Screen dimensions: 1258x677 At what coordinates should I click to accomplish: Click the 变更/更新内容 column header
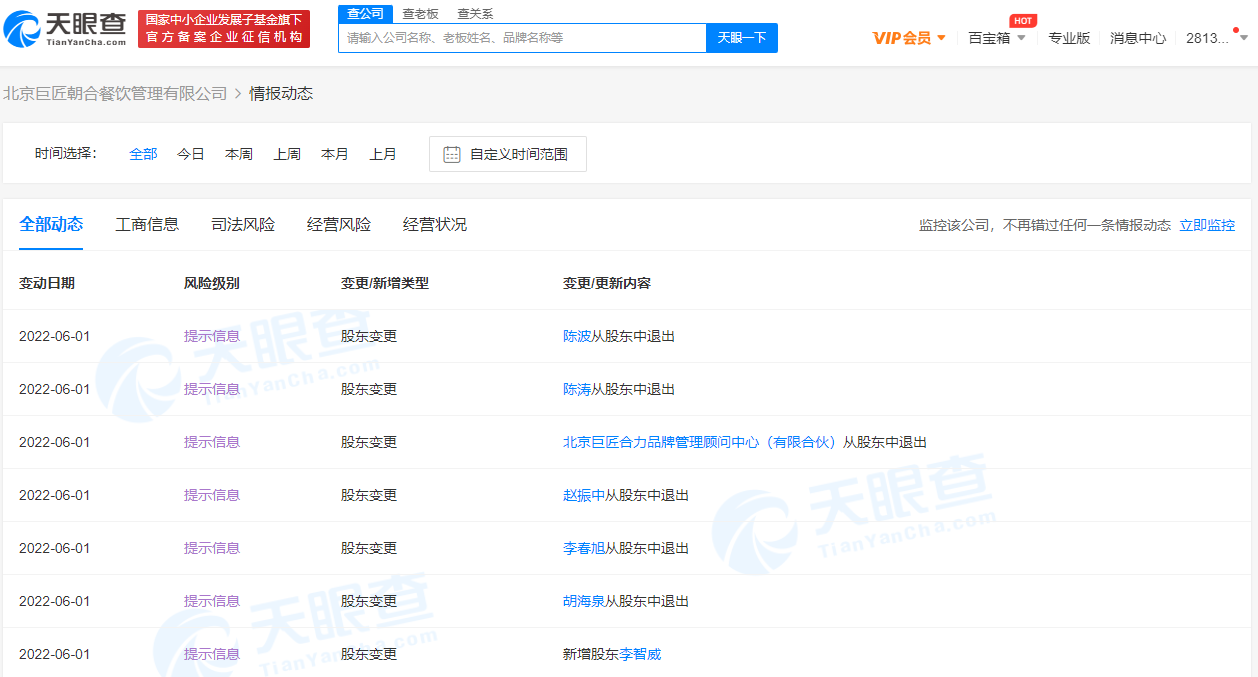pos(607,283)
